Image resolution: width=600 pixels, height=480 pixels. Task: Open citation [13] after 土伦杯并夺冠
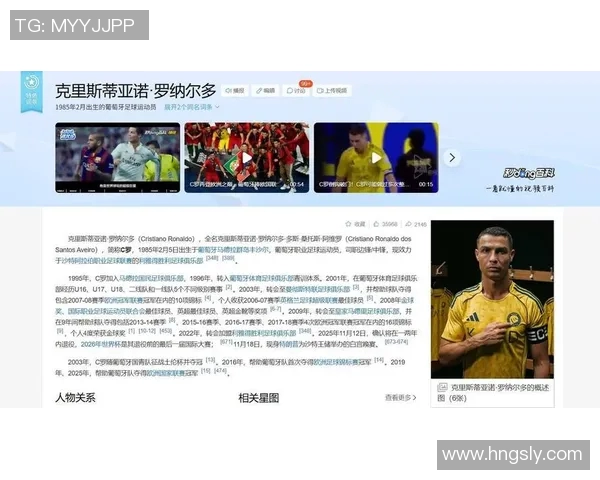(x=210, y=360)
